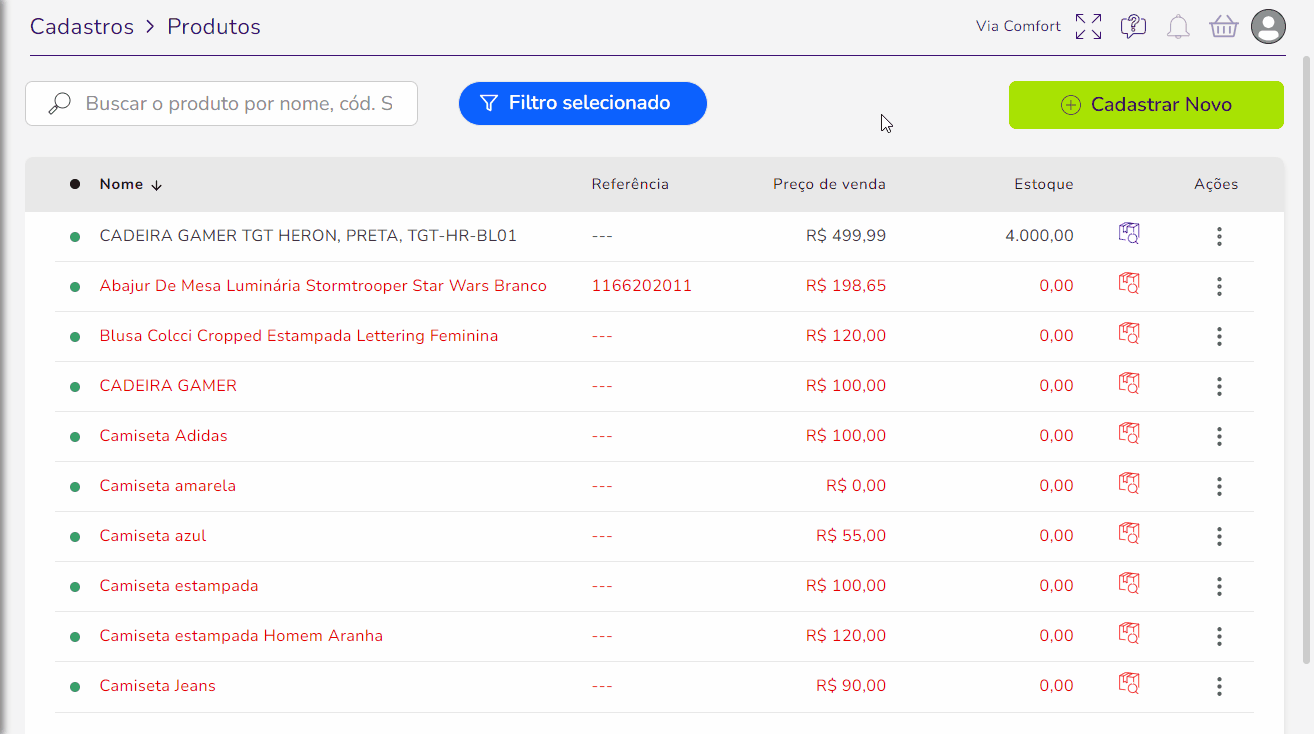The height and width of the screenshot is (734, 1314).
Task: Open notifications bell icon
Action: tap(1179, 27)
